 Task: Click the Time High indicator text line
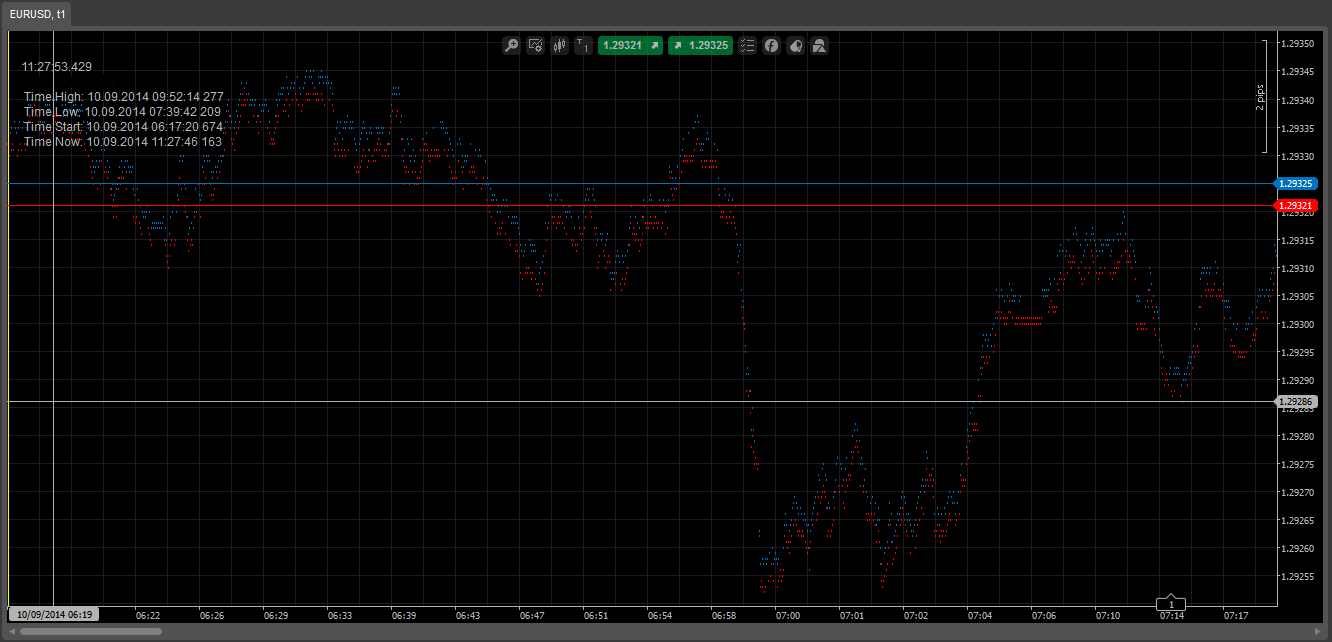click(x=123, y=97)
